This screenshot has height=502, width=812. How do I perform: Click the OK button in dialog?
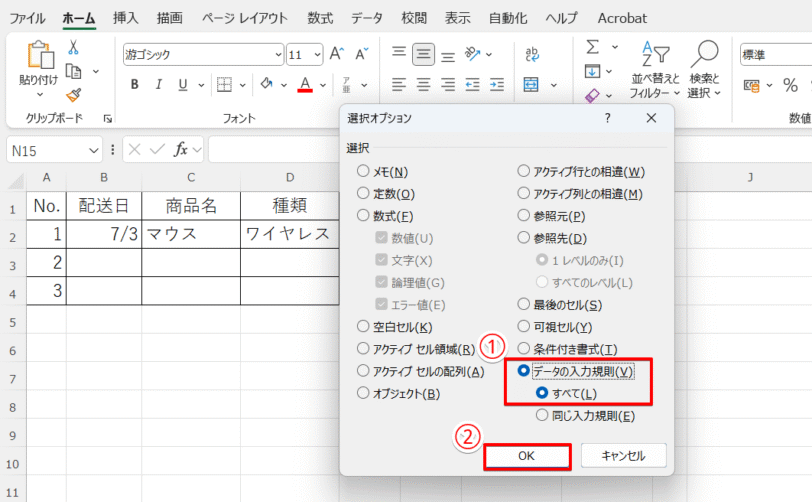(527, 456)
